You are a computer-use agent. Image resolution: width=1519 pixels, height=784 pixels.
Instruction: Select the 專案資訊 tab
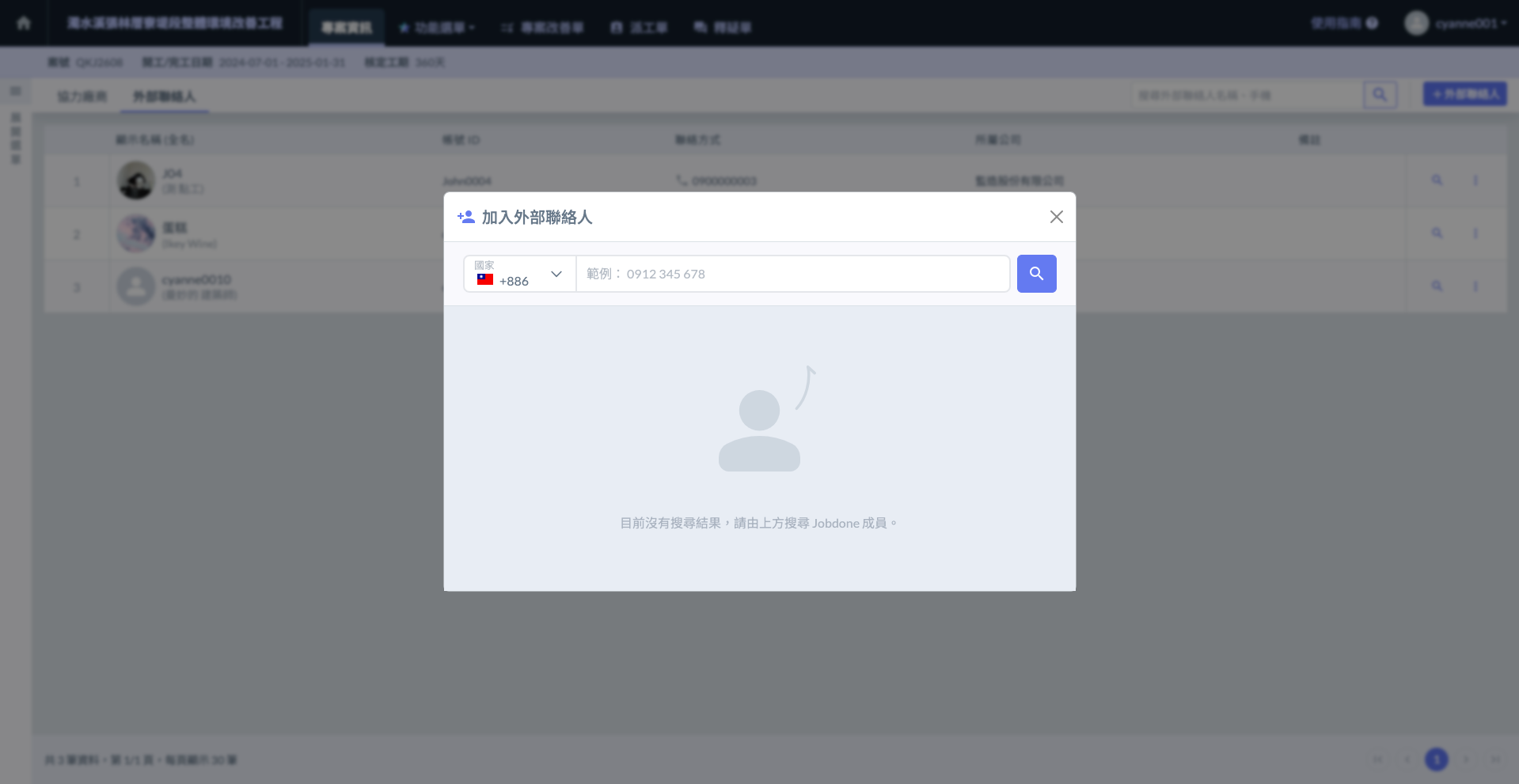[346, 28]
